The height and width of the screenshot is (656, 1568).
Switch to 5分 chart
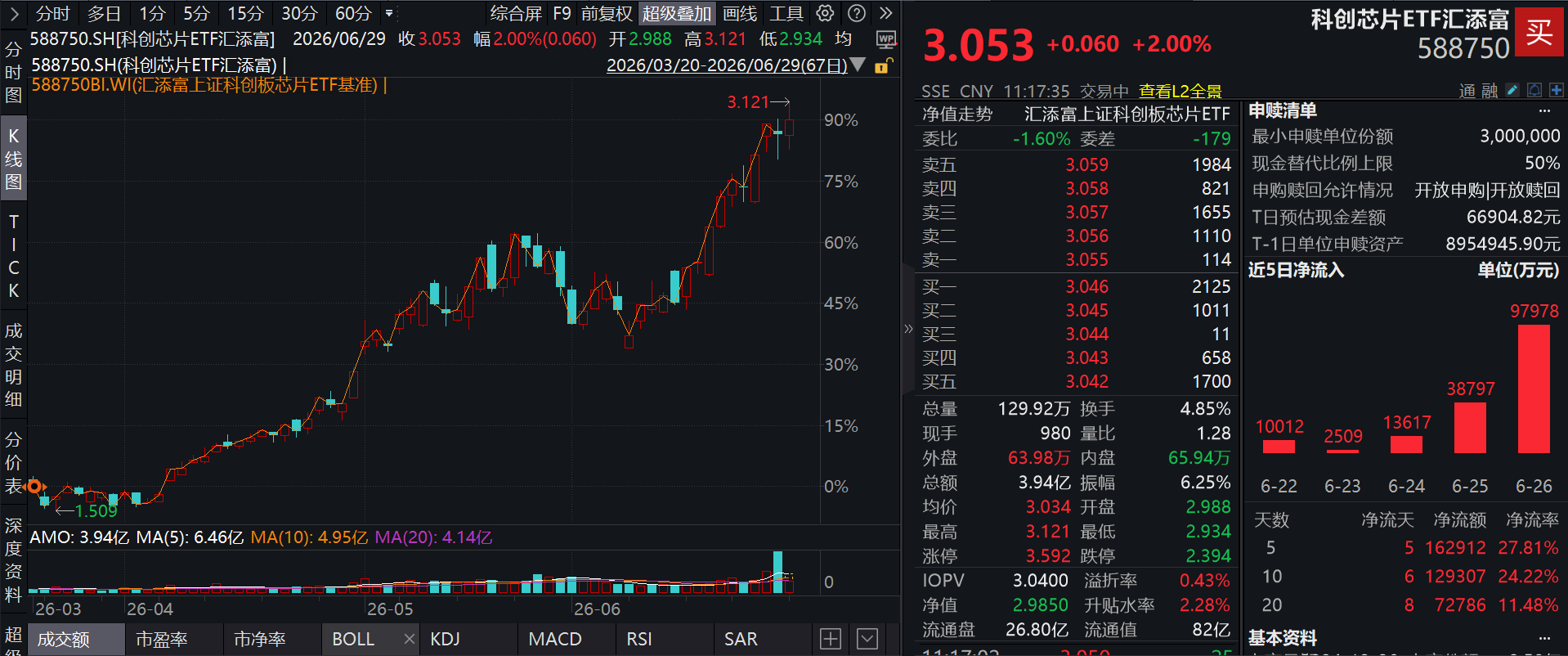pyautogui.click(x=196, y=13)
